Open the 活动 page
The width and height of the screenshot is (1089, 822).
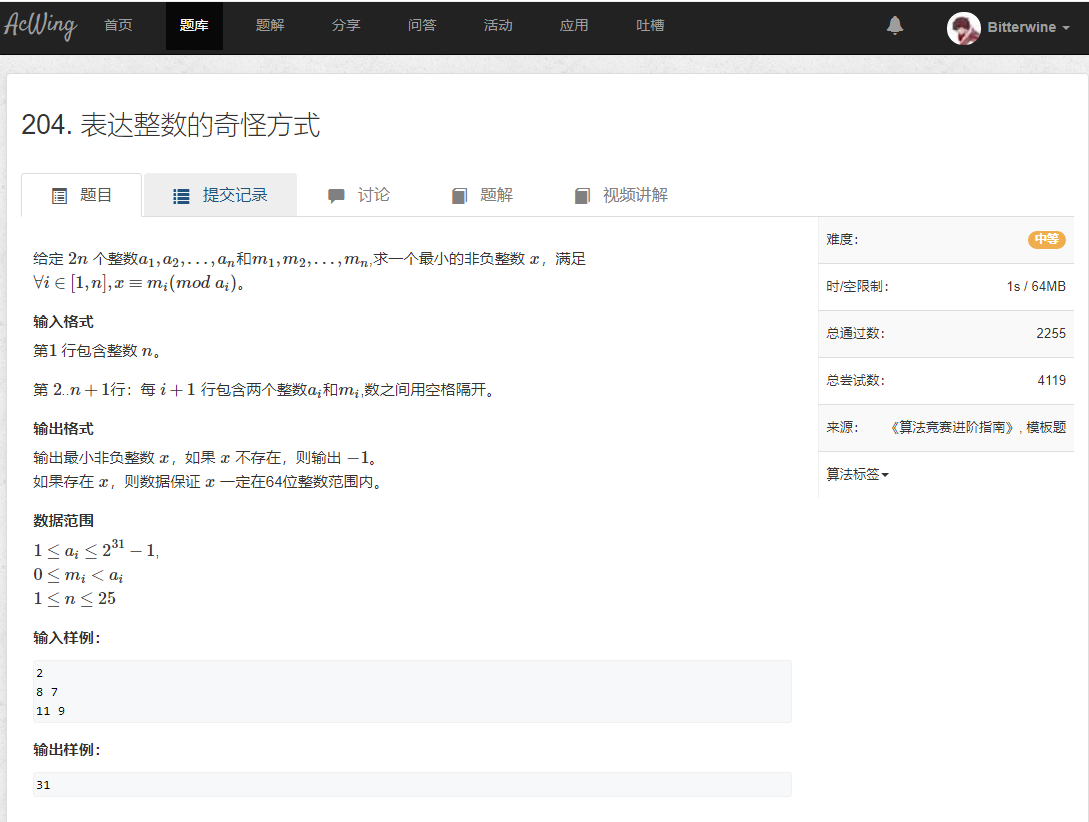[x=498, y=26]
